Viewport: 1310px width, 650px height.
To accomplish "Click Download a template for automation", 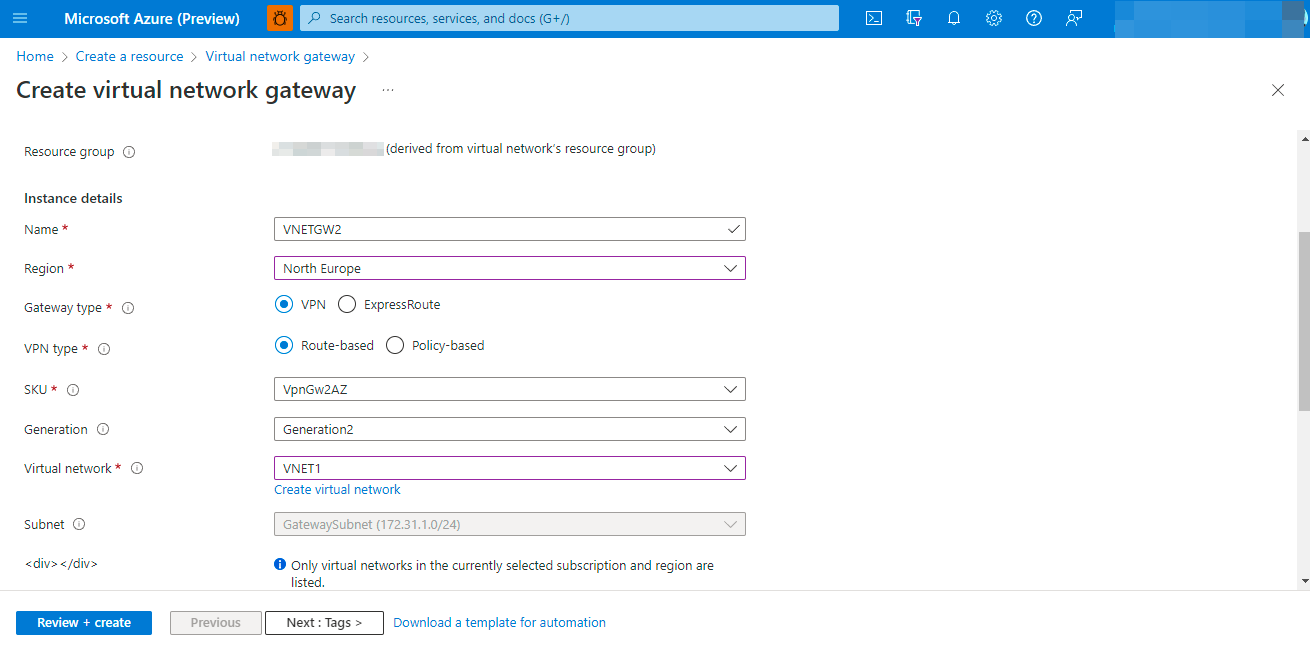I will (499, 622).
